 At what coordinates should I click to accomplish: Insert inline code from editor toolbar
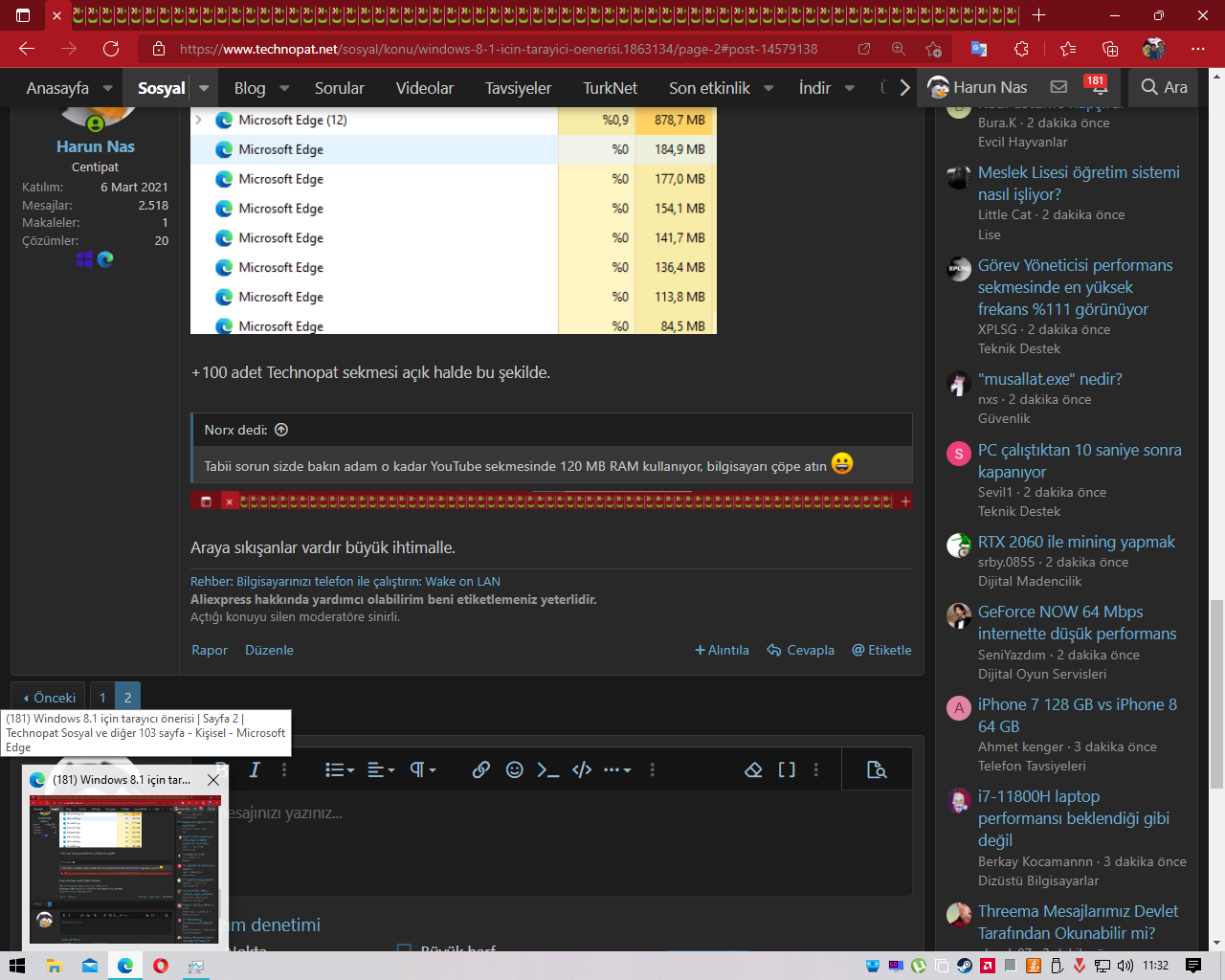pyautogui.click(x=547, y=769)
